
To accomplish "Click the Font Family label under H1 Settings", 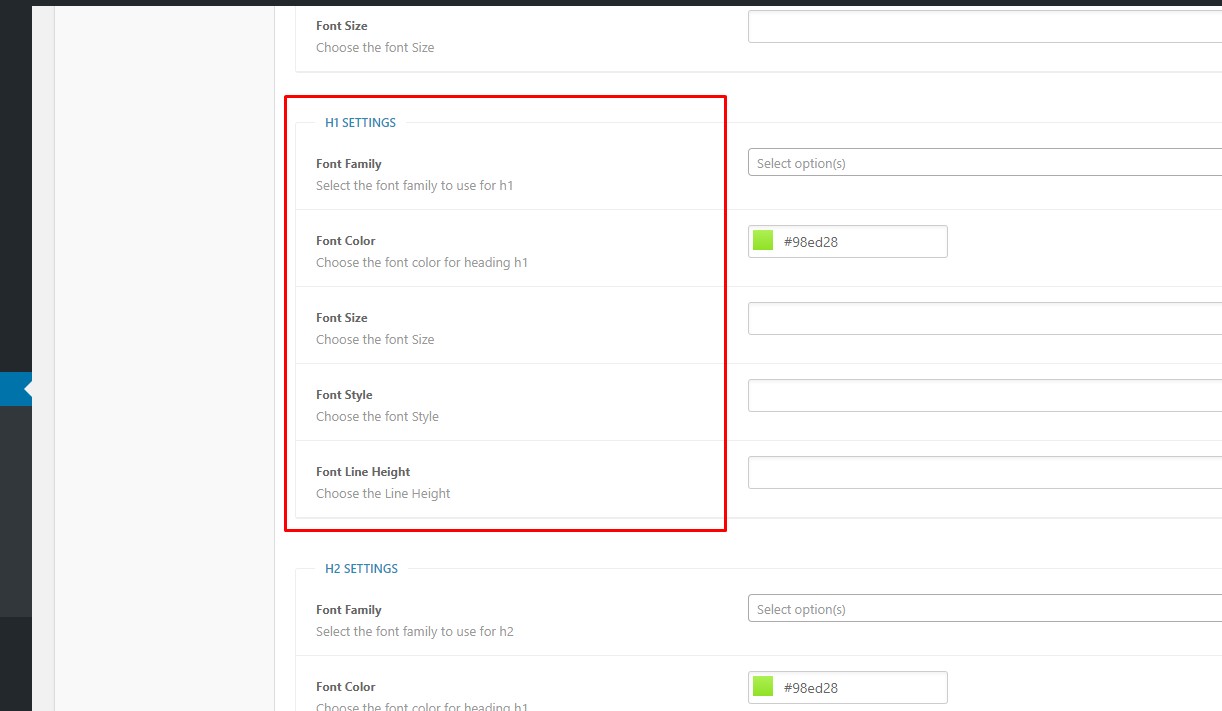I will (349, 164).
